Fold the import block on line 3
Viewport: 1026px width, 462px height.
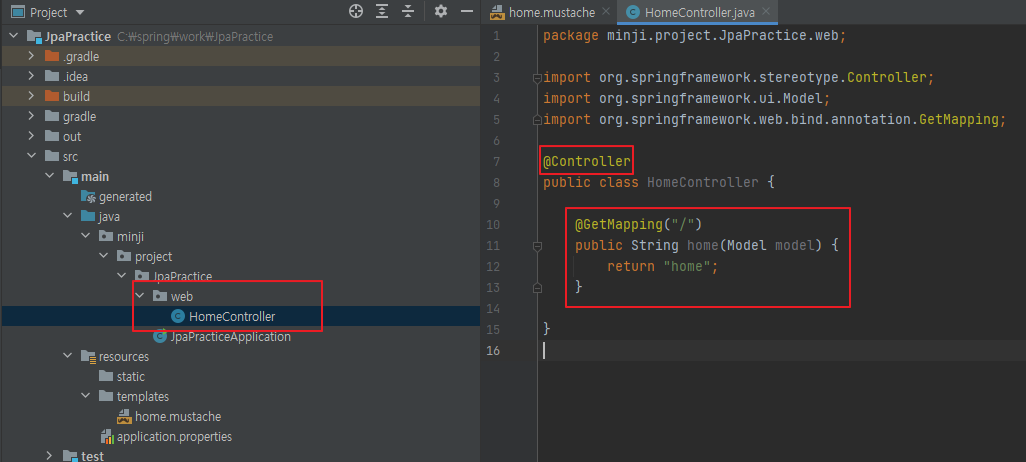(x=537, y=78)
